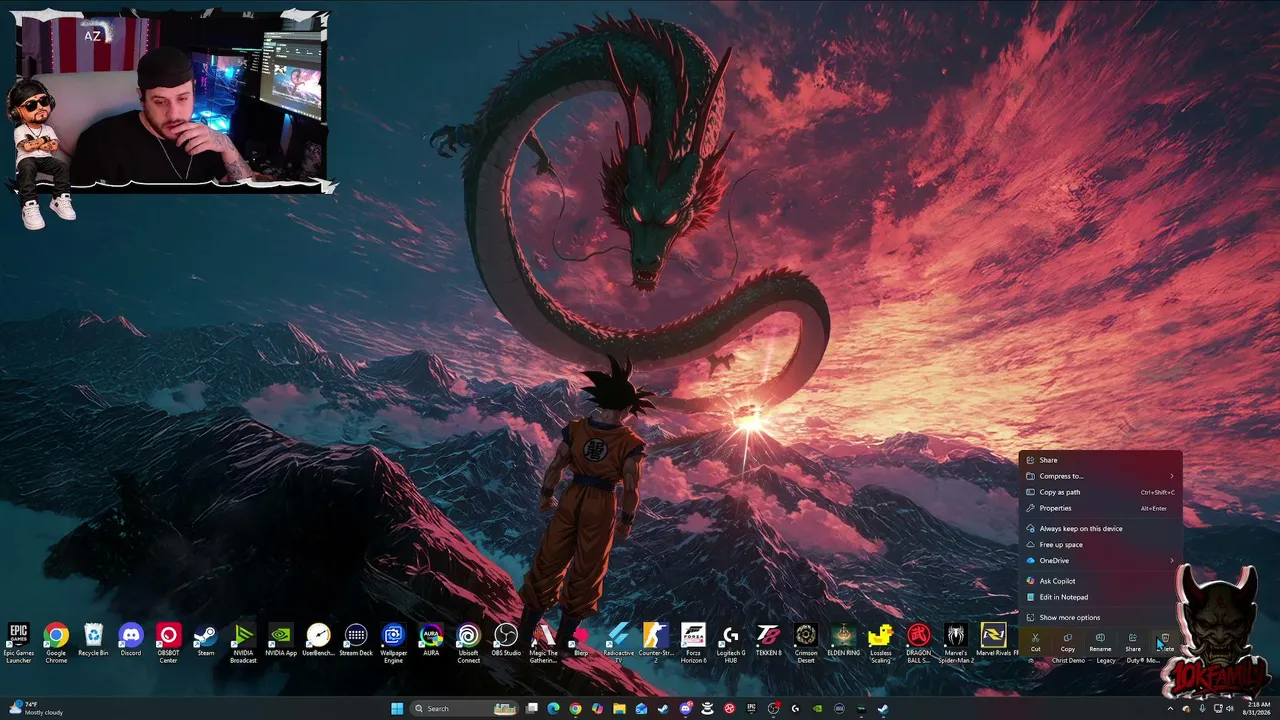Select the Radioactive TV desktop icon
Screen dimensions: 1280x720
[618, 642]
